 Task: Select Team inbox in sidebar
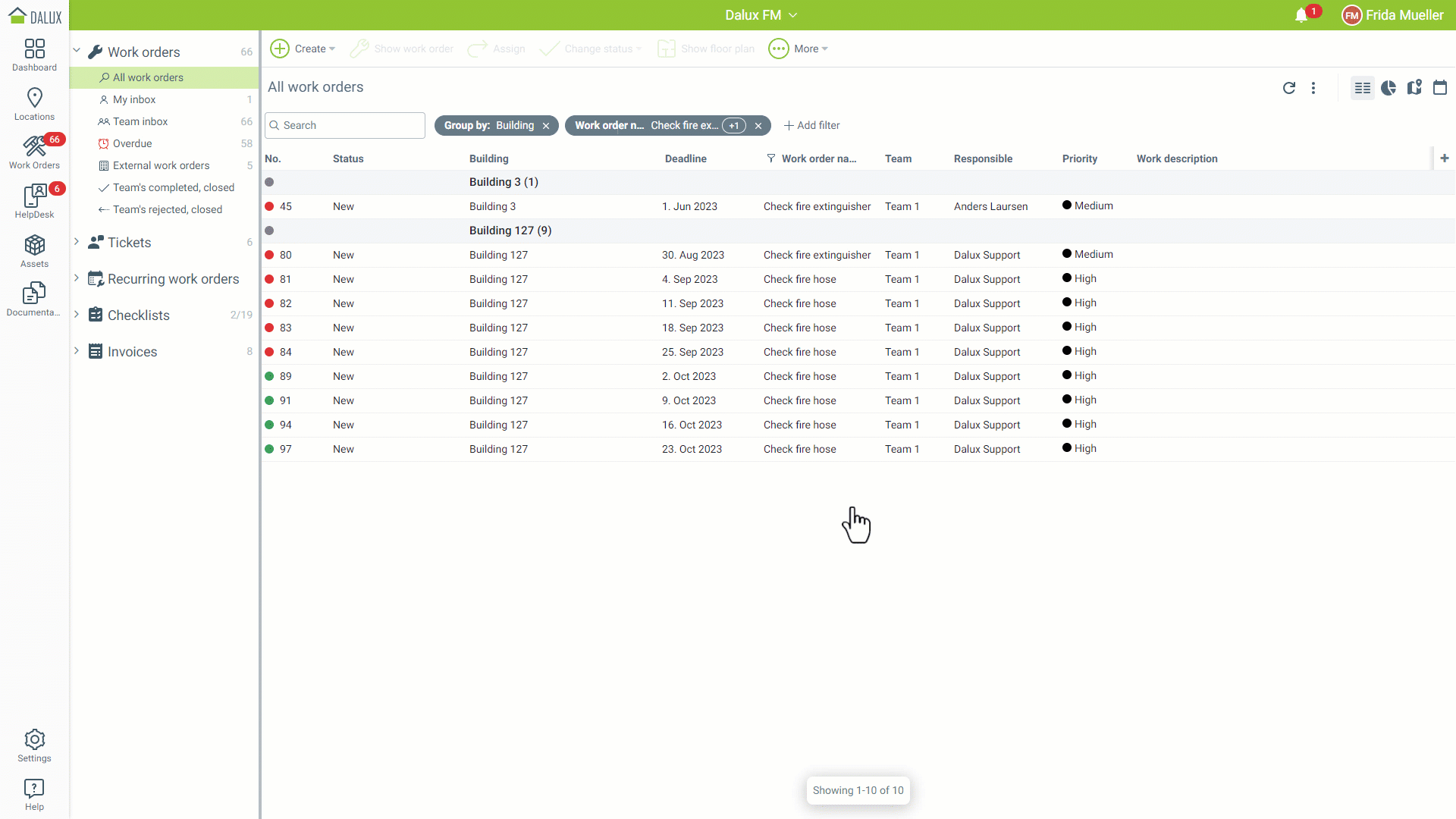pyautogui.click(x=140, y=121)
